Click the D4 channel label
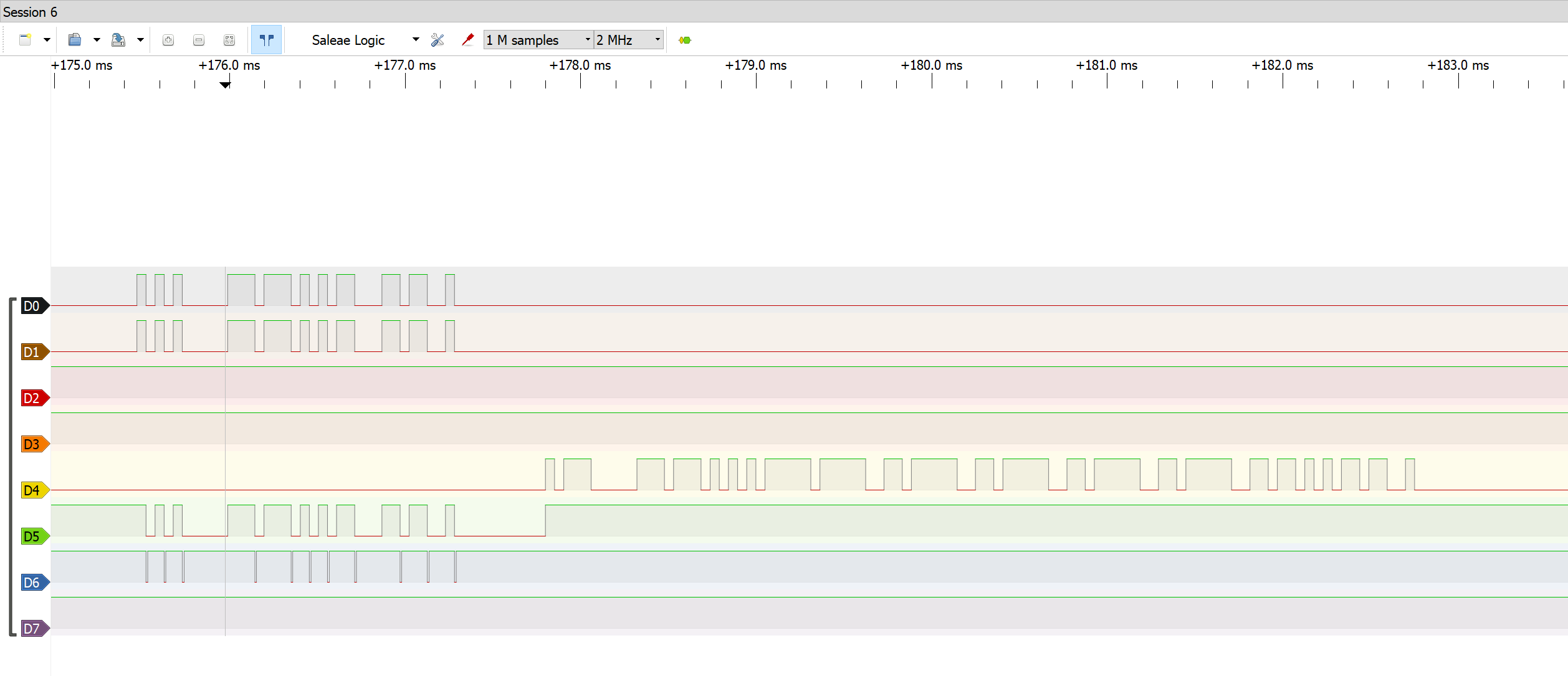Viewport: 1568px width, 676px height. (x=32, y=490)
